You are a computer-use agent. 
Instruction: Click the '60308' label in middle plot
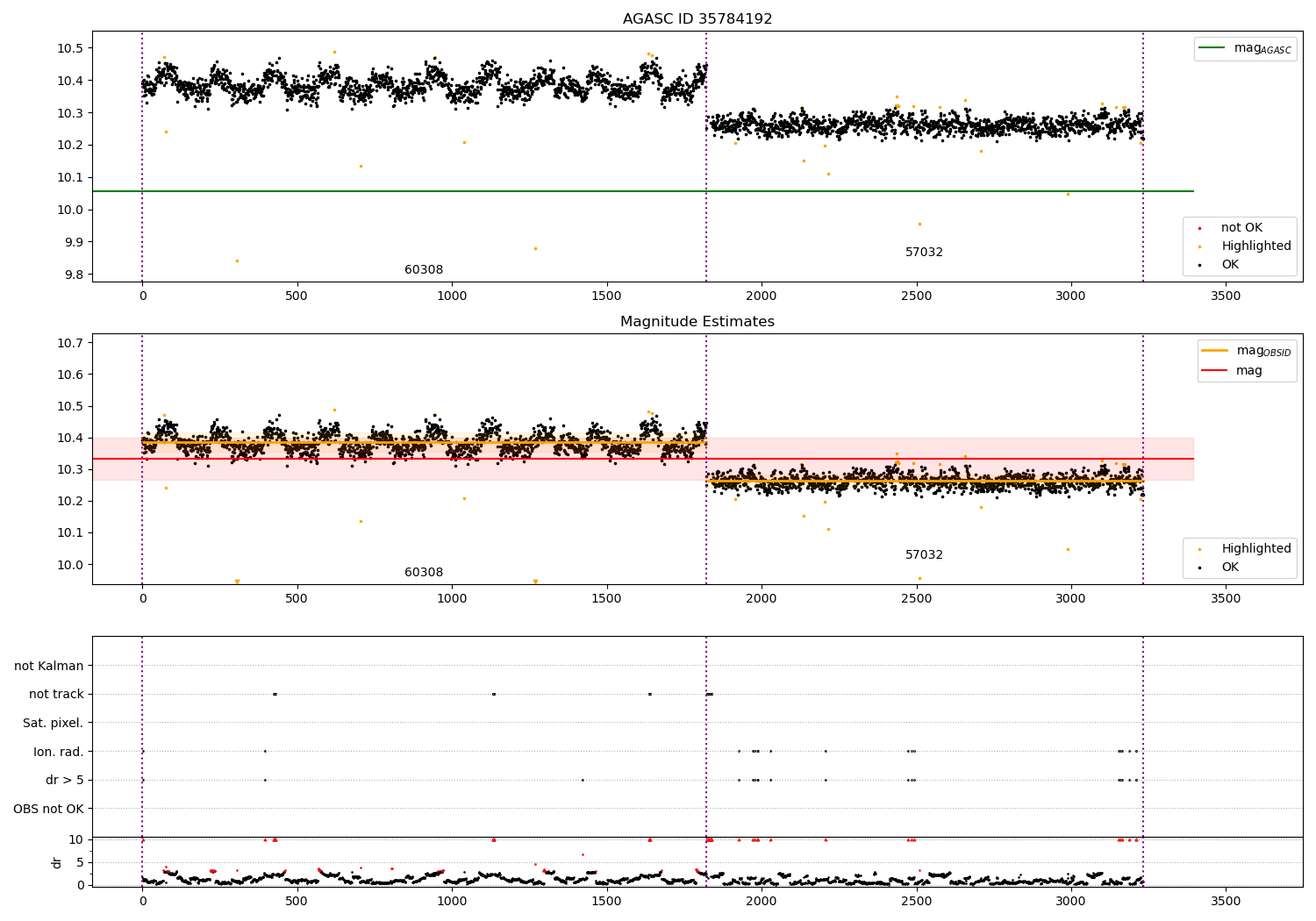(424, 573)
